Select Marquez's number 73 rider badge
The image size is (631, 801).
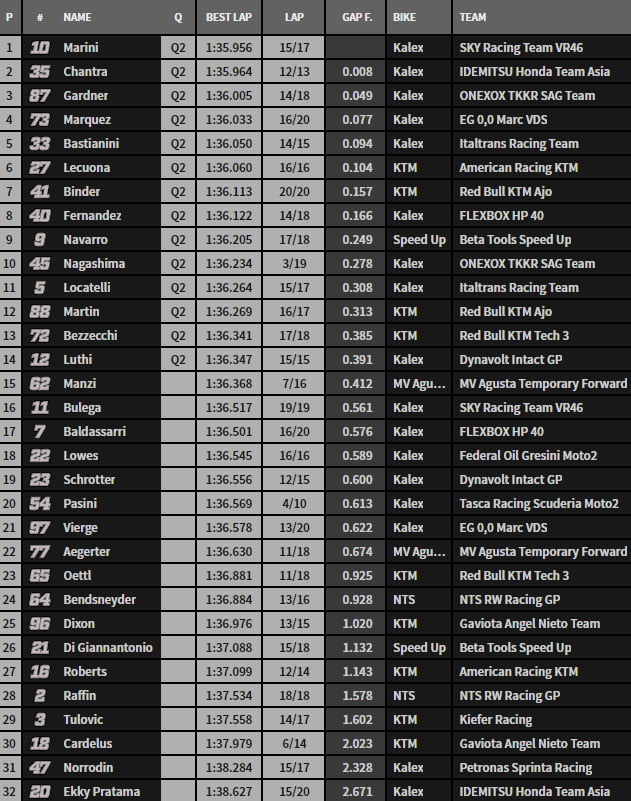41,119
